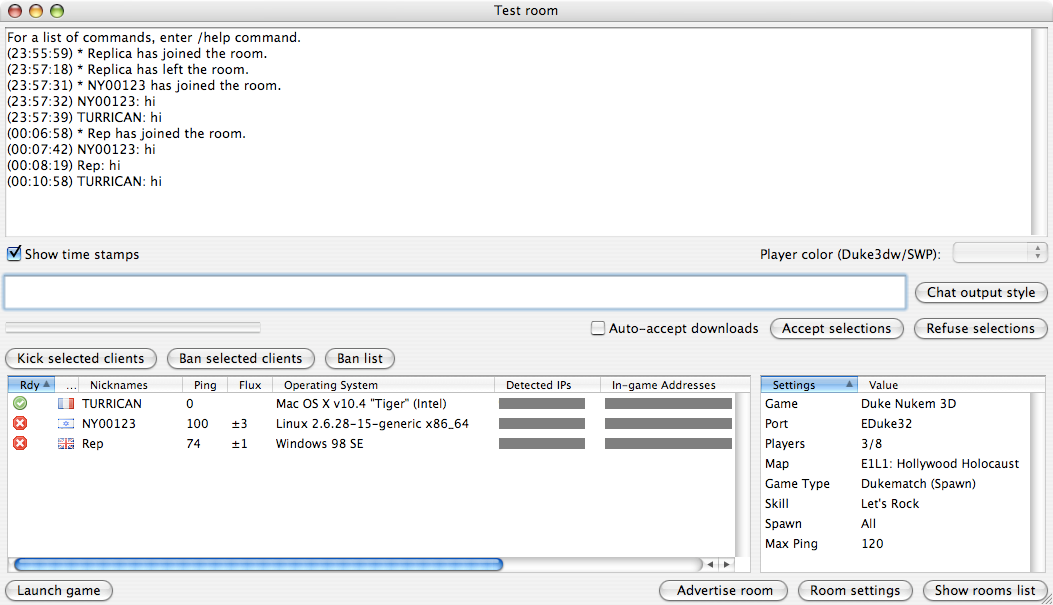Open the Ban list

point(359,359)
